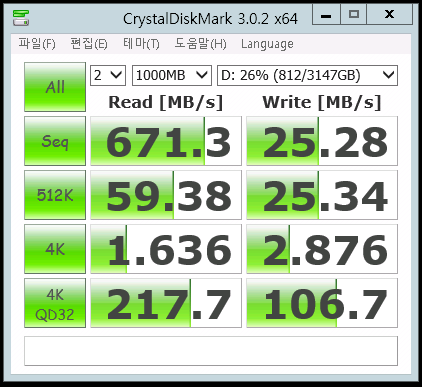Start the 4K QD32 benchmark test
This screenshot has width=422, height=387.
click(55, 303)
